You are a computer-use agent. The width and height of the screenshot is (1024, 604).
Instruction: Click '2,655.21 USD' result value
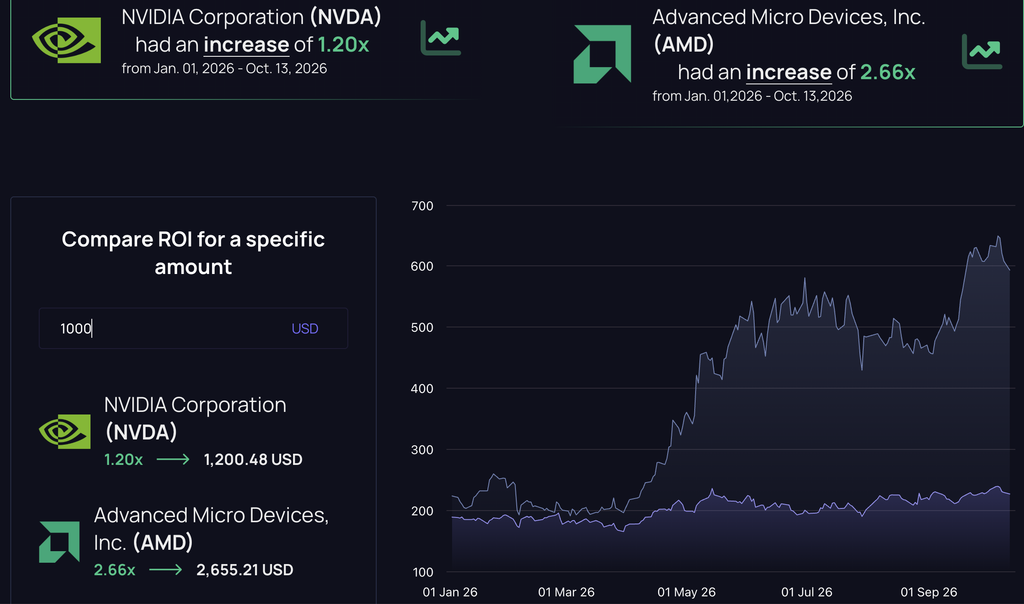pos(245,570)
